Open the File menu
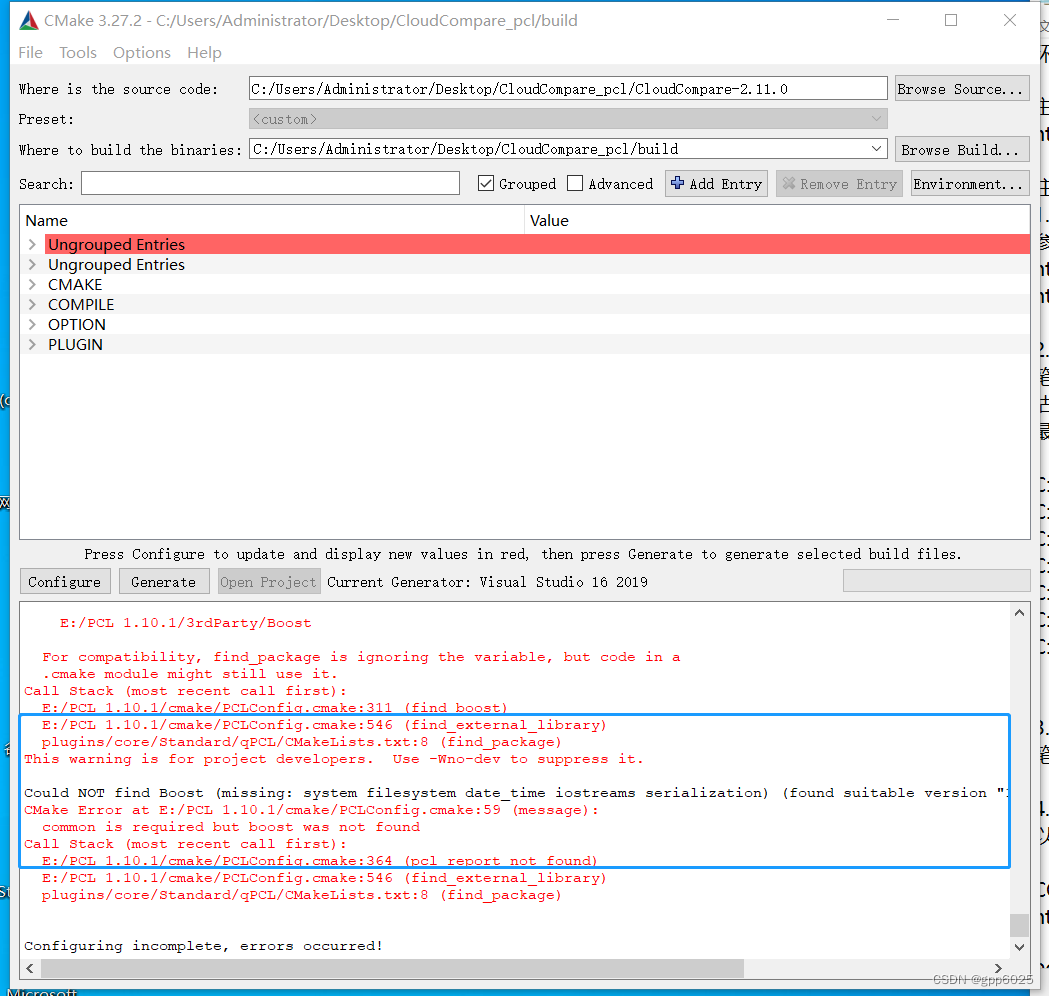The width and height of the screenshot is (1049, 996). pos(30,52)
